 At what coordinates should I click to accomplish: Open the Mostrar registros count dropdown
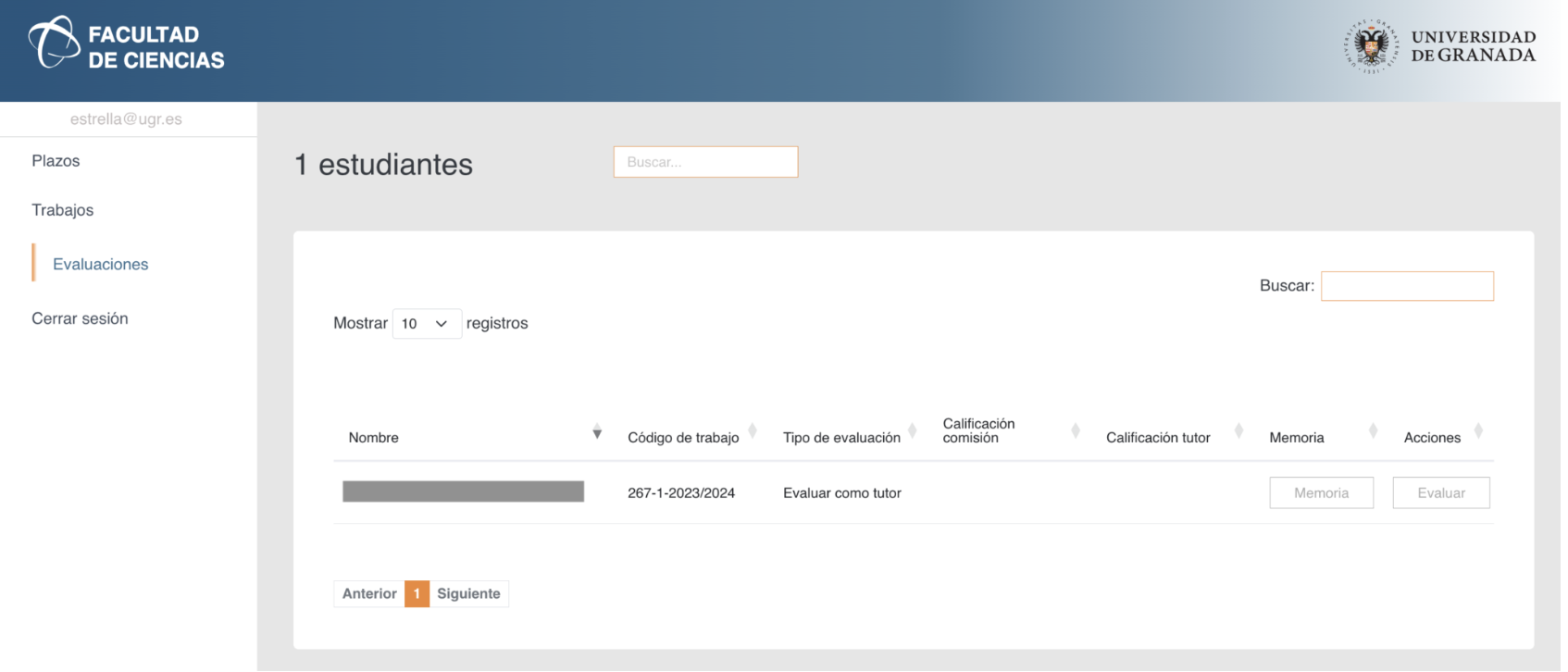(x=427, y=324)
